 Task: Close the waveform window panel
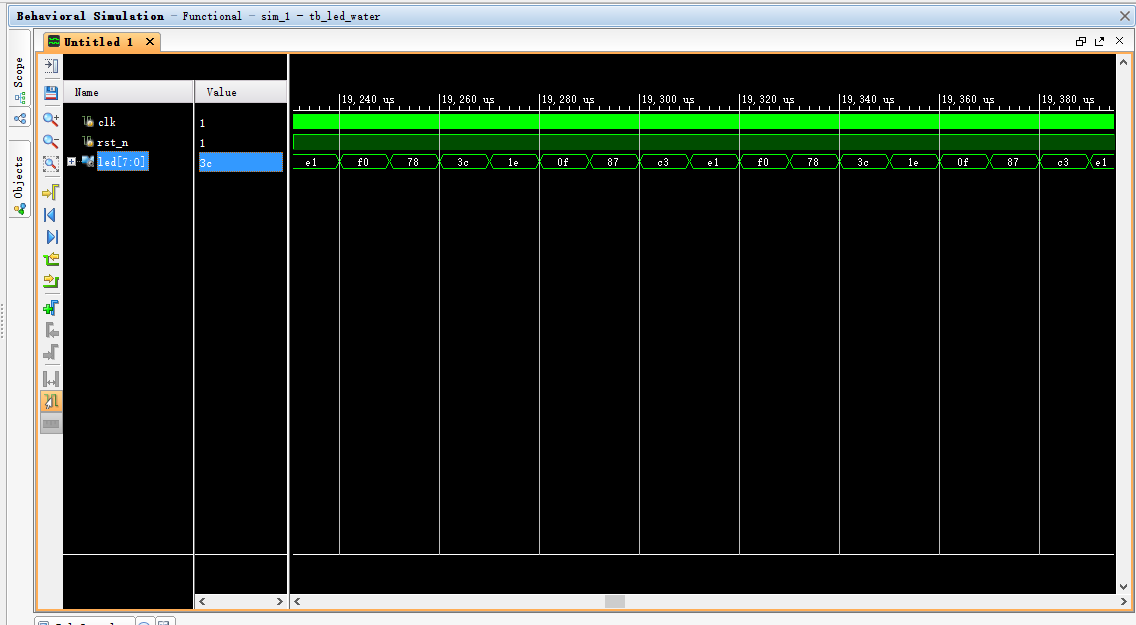click(x=1119, y=41)
